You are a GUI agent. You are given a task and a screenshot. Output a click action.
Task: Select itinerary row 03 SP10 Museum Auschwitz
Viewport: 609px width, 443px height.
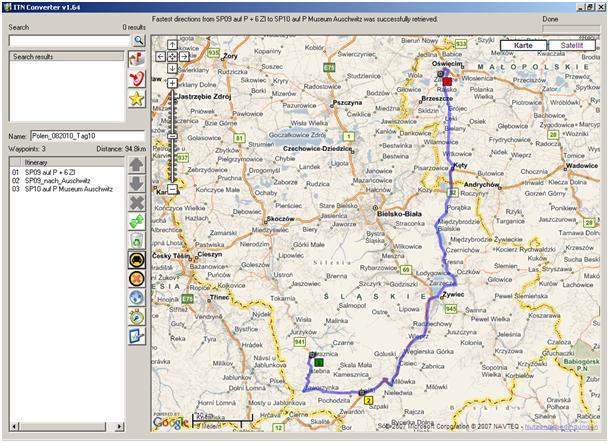tap(67, 189)
